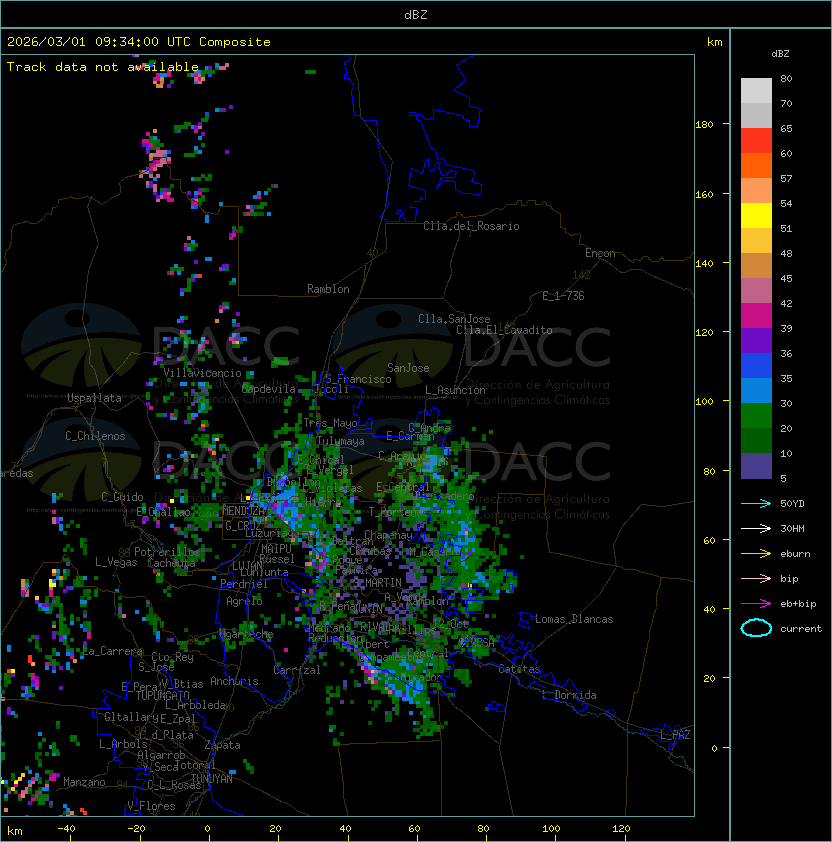
Task: Click the 'SanJose' map label
Action: 408,368
